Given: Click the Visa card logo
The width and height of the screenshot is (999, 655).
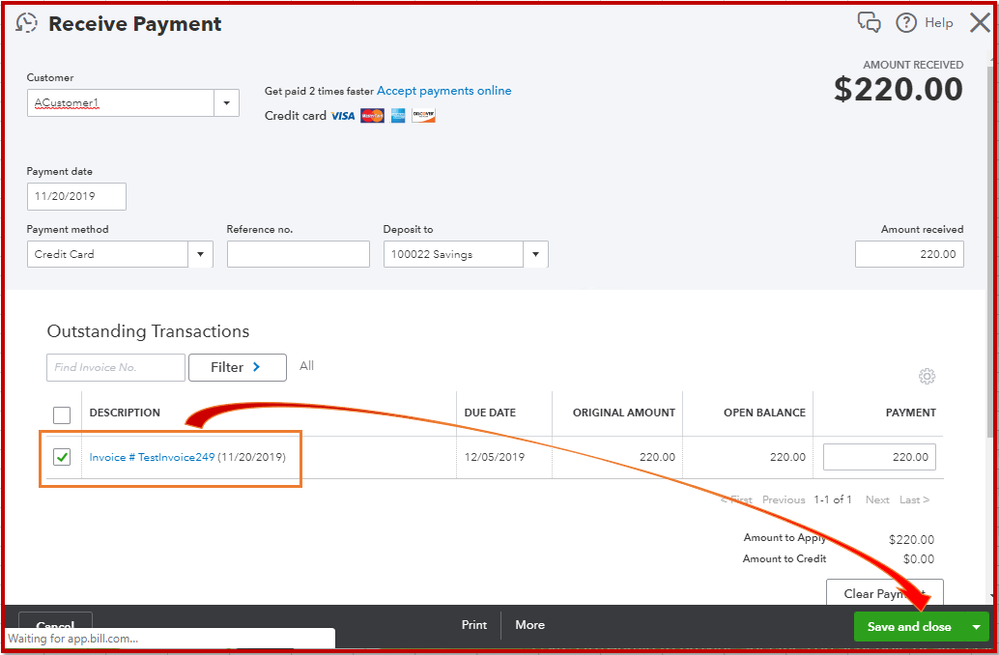Looking at the screenshot, I should (x=343, y=116).
